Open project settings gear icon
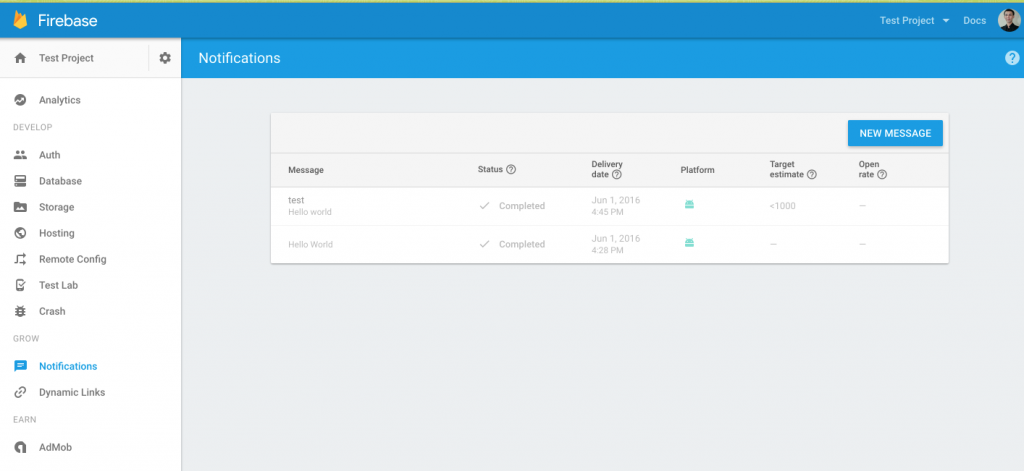This screenshot has height=471, width=1024. point(165,58)
